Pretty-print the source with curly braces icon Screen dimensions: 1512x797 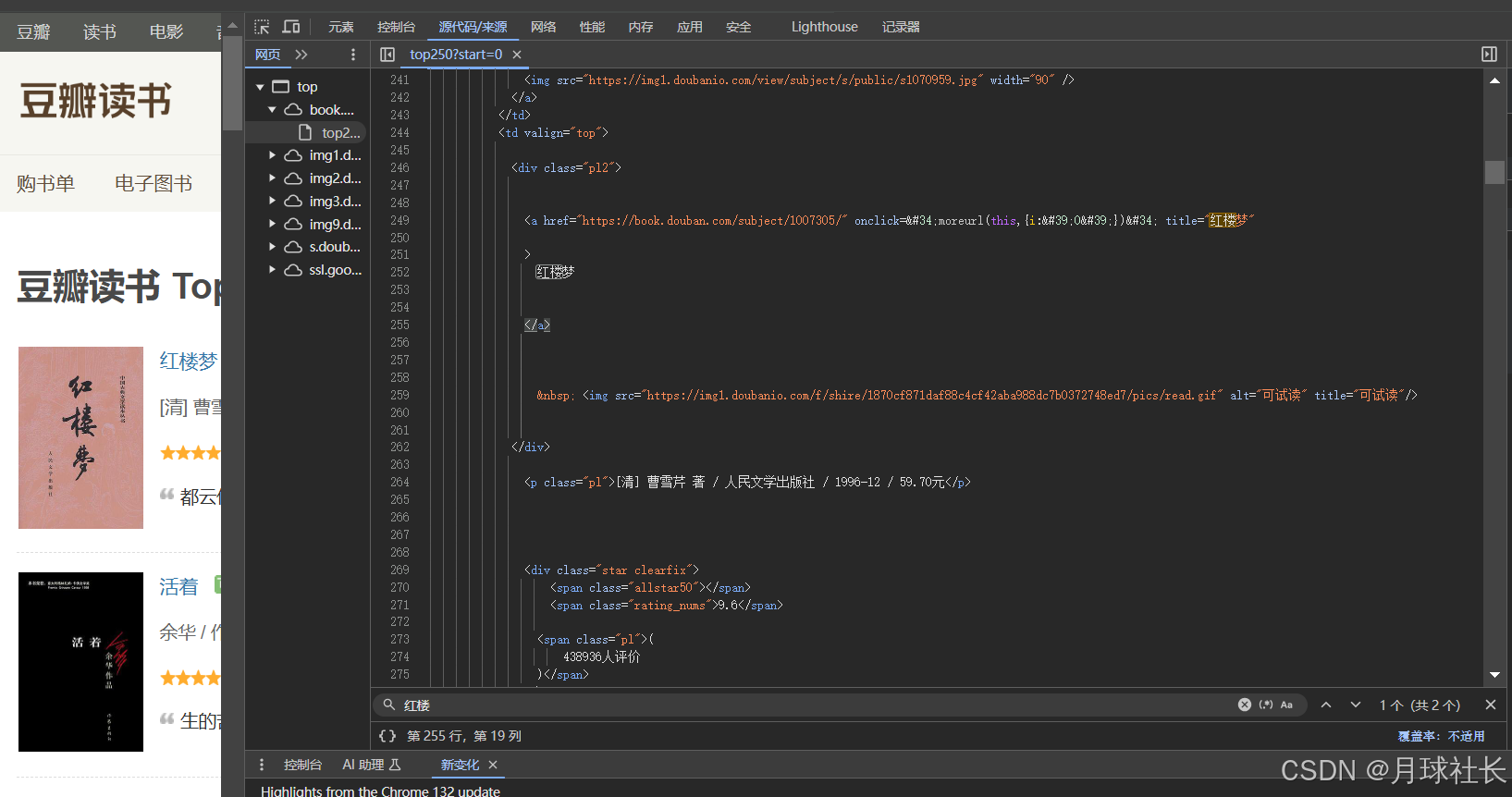[x=387, y=736]
